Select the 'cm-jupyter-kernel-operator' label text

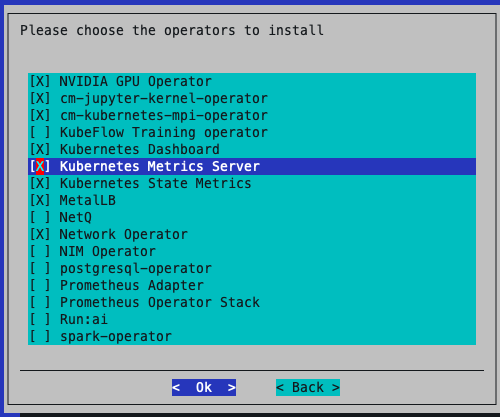coord(164,99)
